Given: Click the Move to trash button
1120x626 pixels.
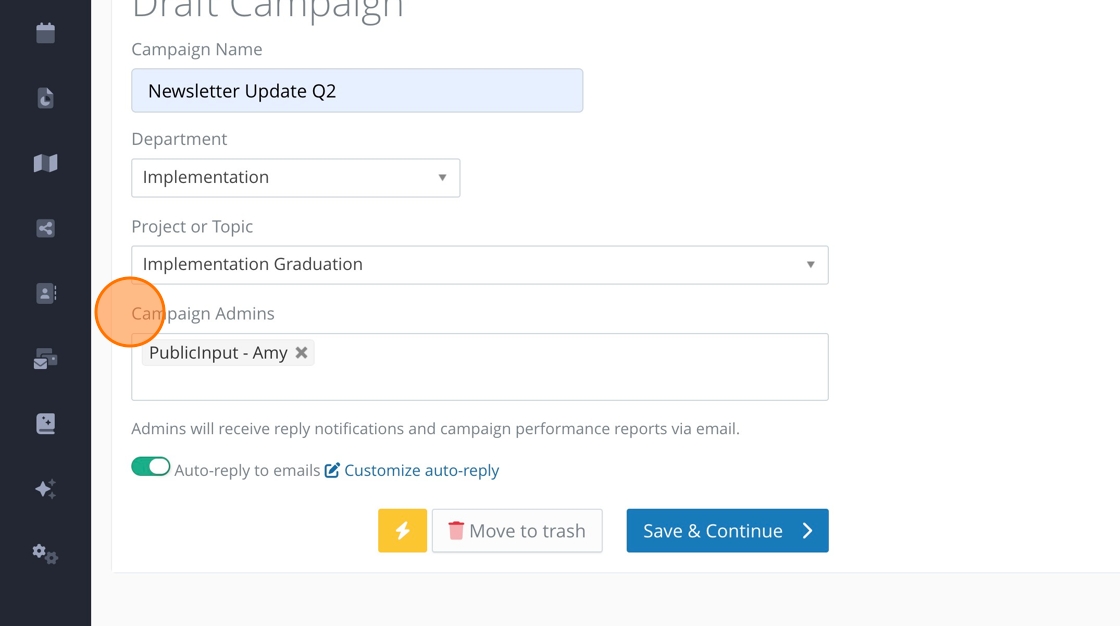Looking at the screenshot, I should 517,531.
